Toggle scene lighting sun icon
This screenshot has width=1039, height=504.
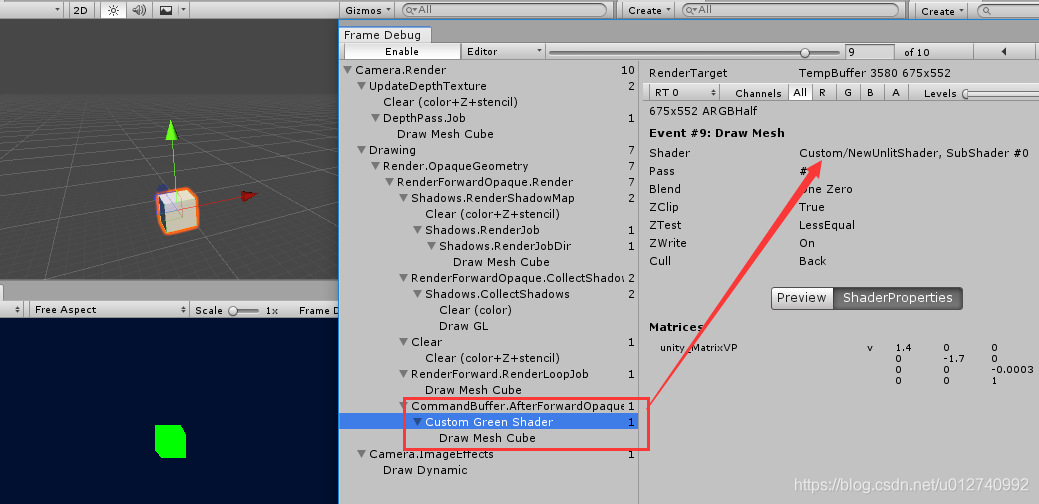coord(113,10)
